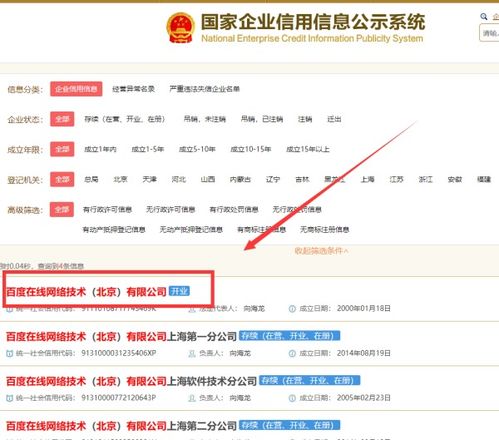Click person icon in 上海软件技术分公司 row
499x440 pixels.
coord(192,398)
